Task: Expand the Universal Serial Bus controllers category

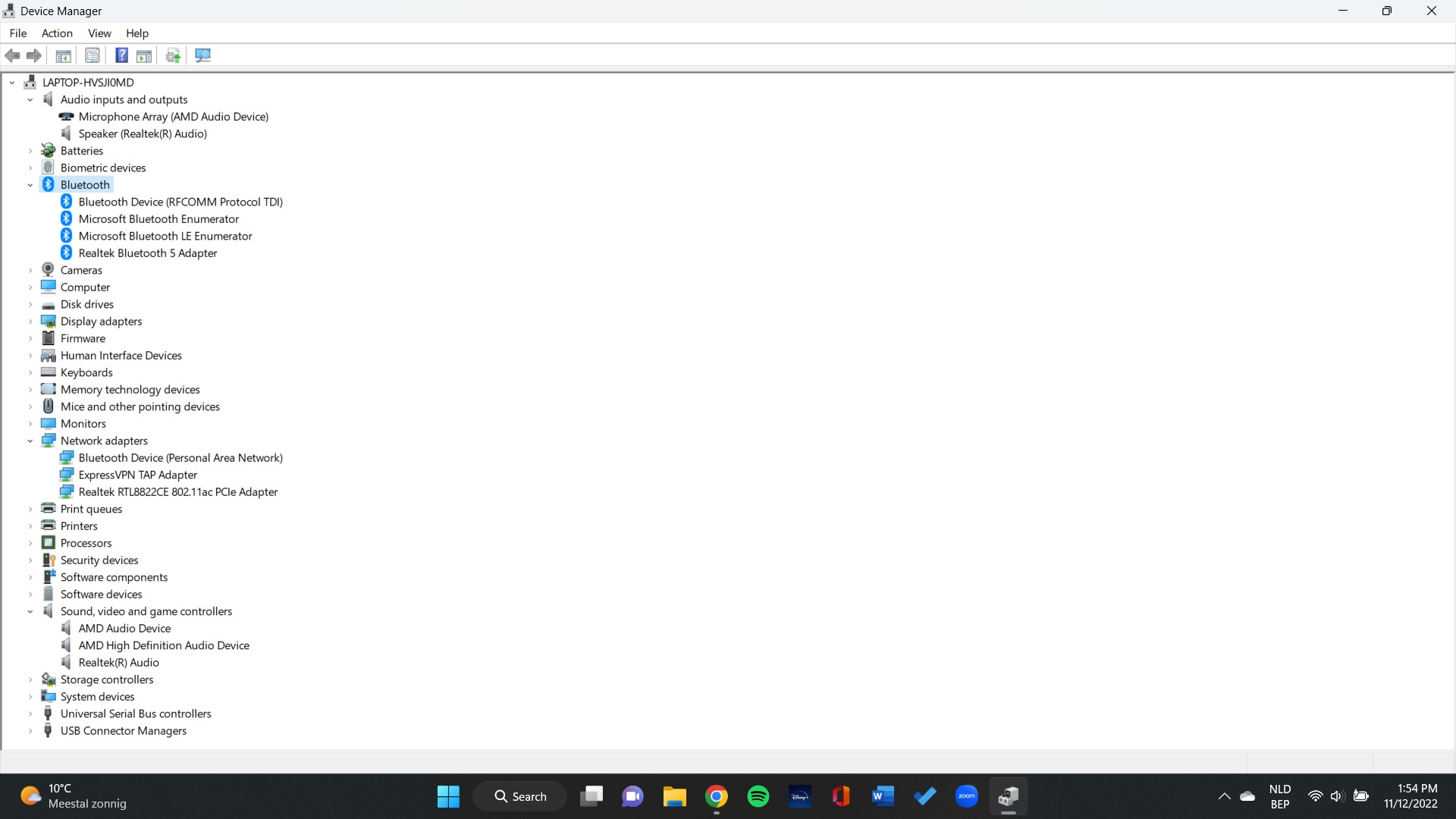Action: [30, 713]
